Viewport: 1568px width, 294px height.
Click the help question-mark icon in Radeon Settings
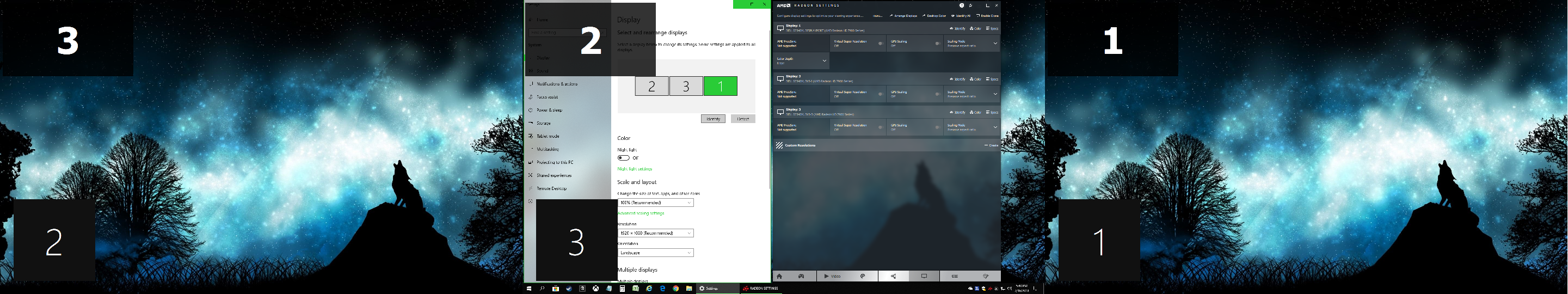tap(962, 5)
